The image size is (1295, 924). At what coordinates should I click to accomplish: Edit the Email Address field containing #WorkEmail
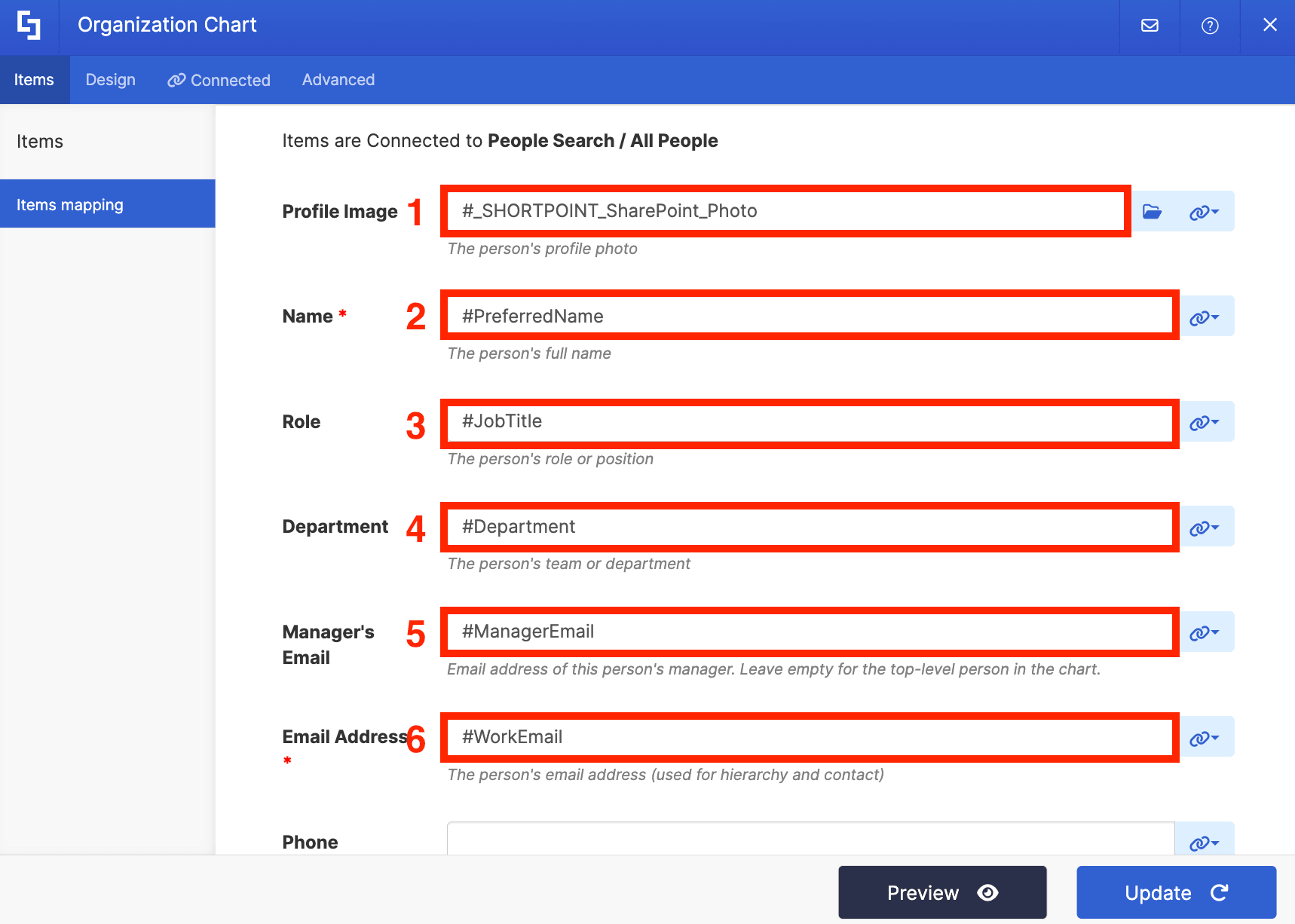(x=810, y=736)
